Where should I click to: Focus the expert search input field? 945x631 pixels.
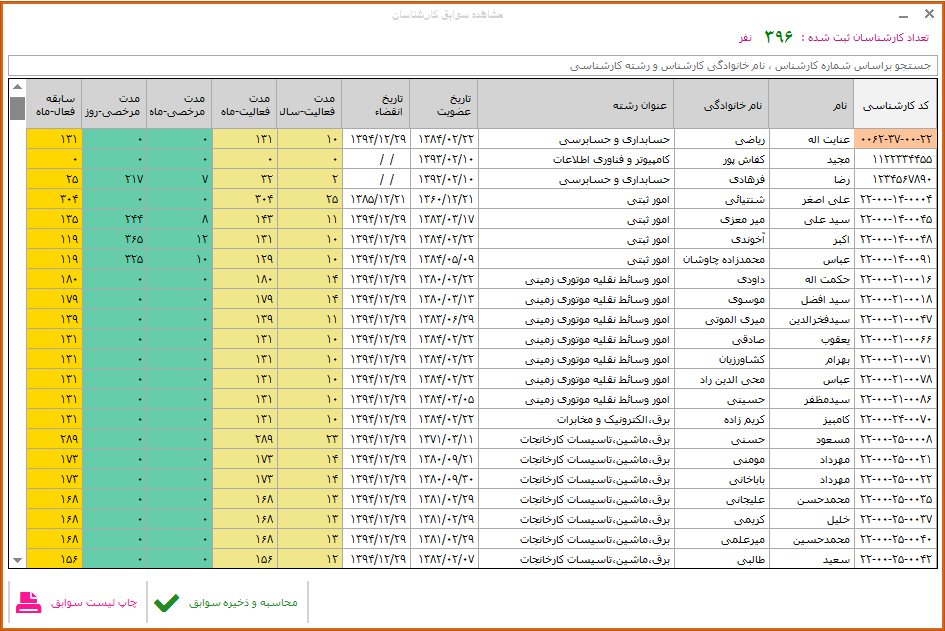click(x=472, y=66)
